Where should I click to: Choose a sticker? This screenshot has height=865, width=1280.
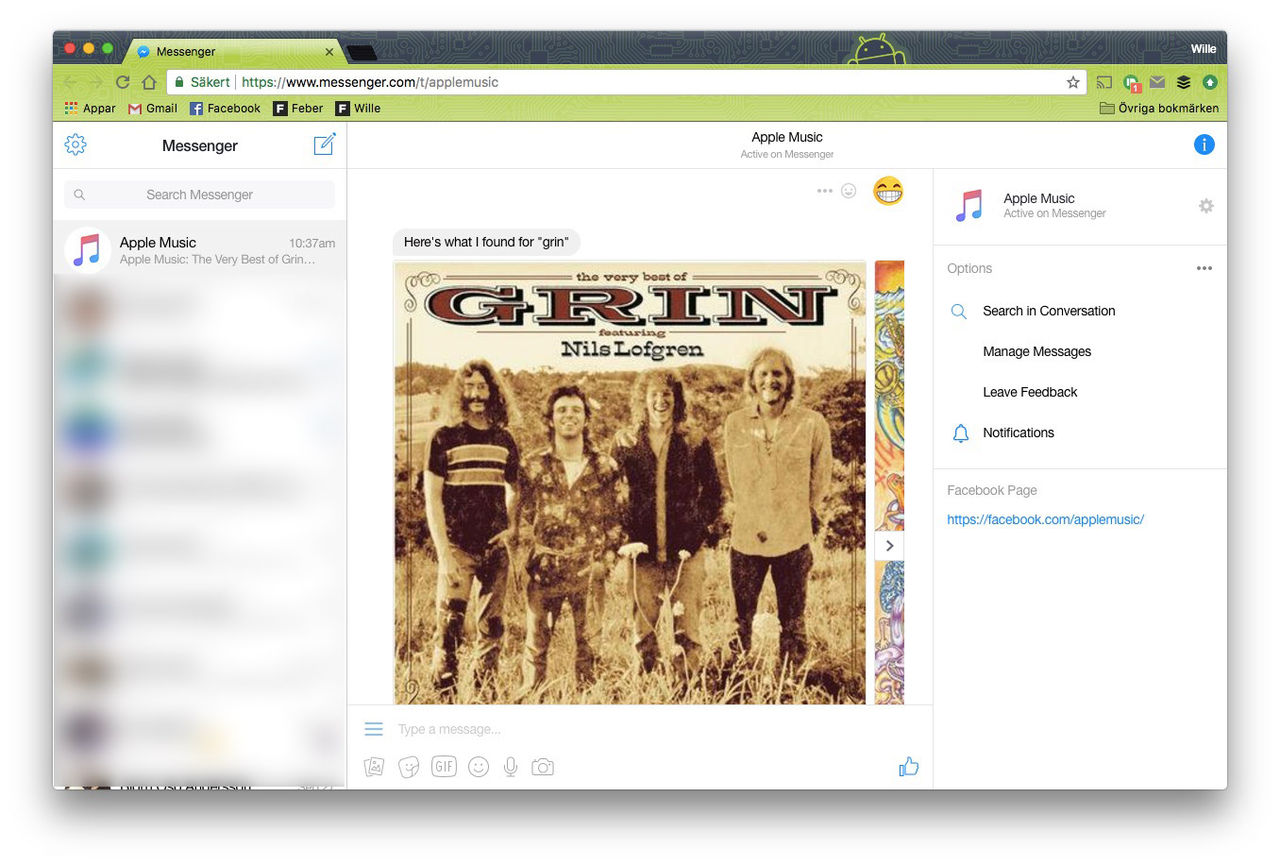coord(408,767)
